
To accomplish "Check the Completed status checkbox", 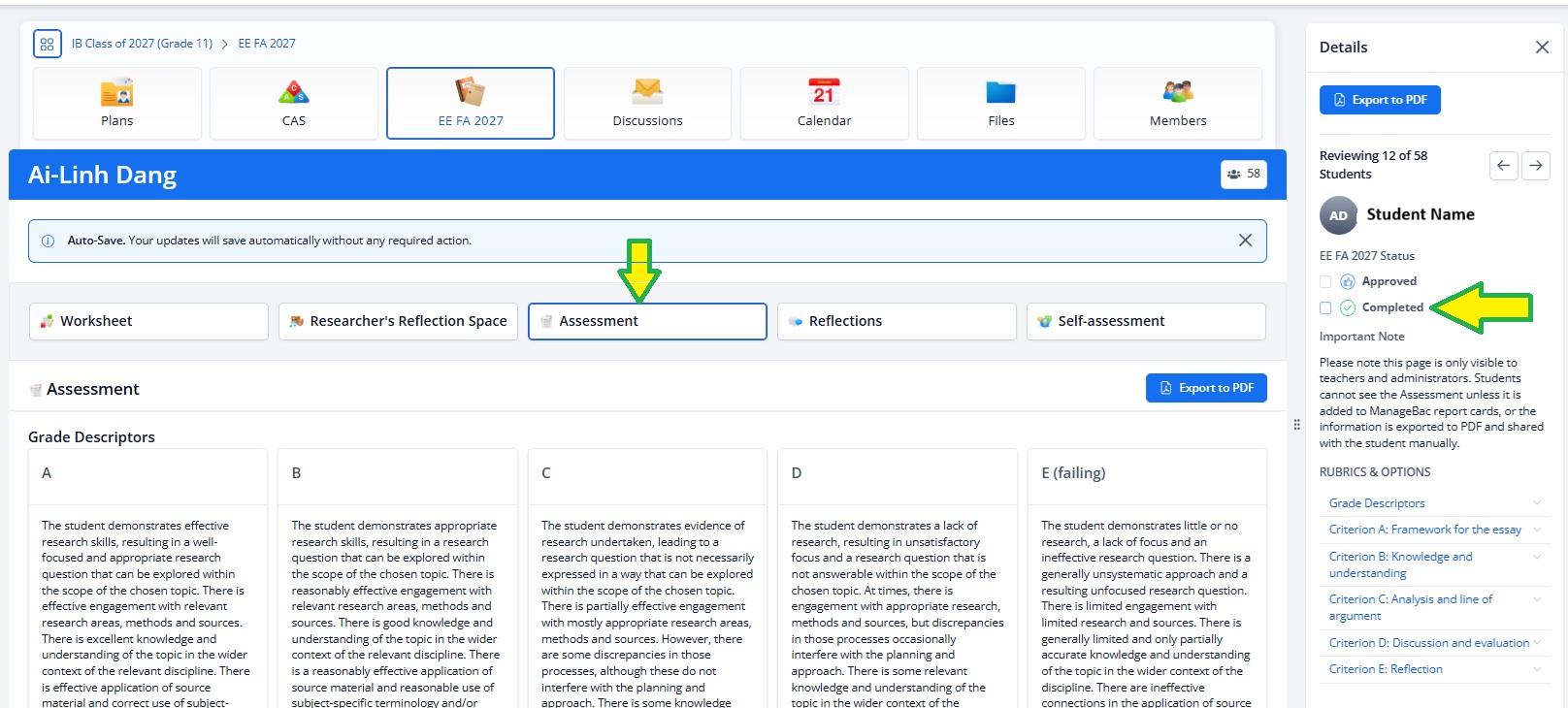I will click(x=1325, y=308).
